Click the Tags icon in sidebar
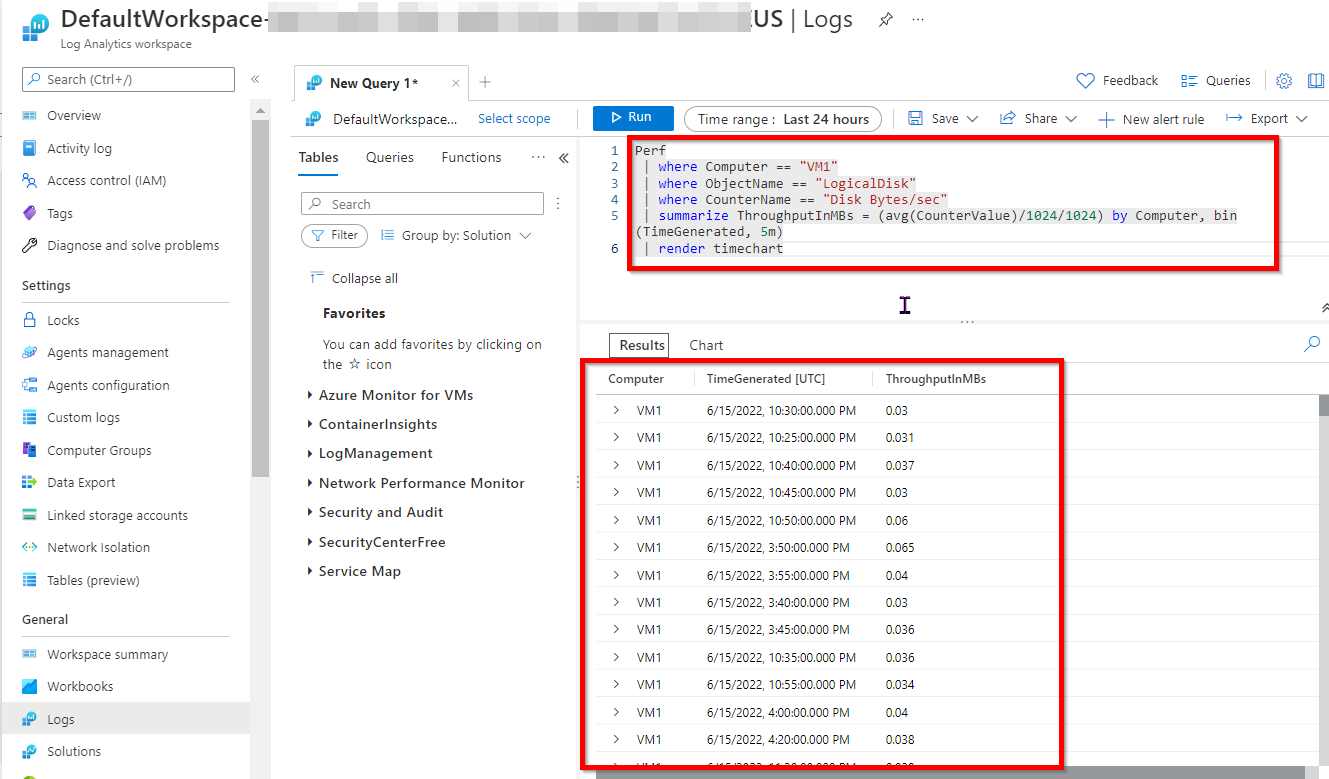 [x=30, y=213]
